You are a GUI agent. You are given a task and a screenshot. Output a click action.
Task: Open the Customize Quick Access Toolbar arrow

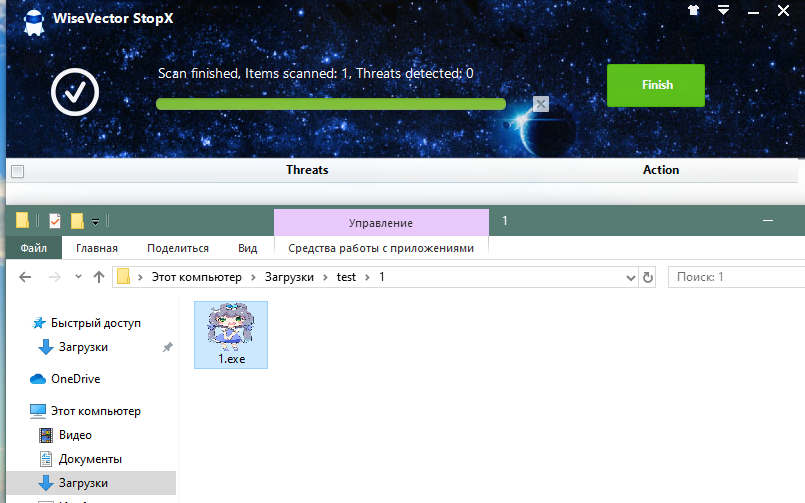pos(95,222)
